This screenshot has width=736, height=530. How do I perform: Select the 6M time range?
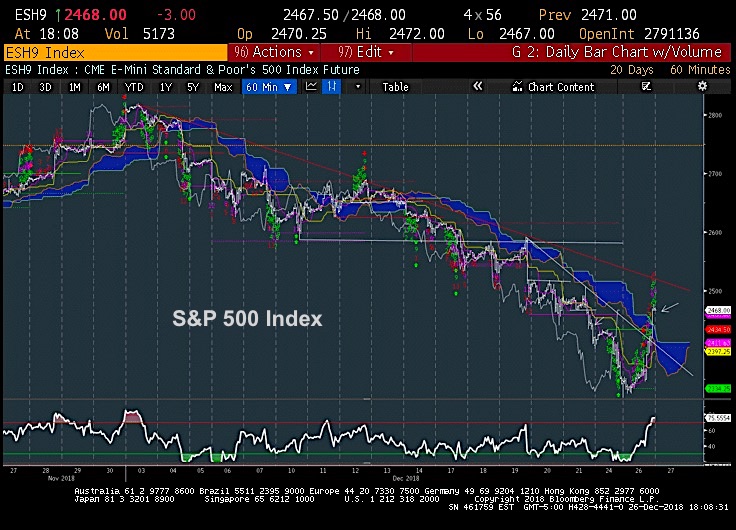click(x=103, y=87)
